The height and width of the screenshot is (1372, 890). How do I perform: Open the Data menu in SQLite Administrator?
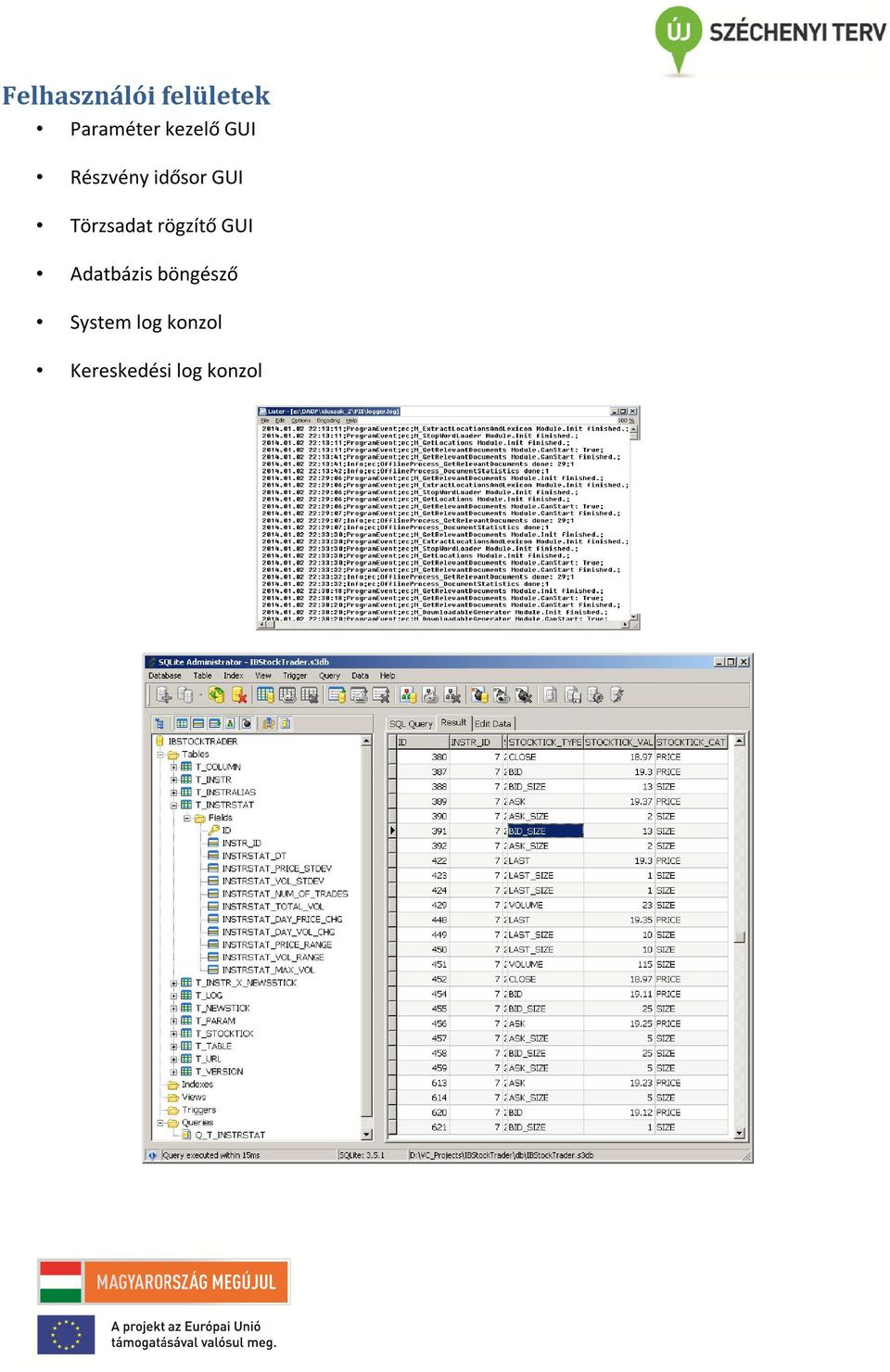361,676
